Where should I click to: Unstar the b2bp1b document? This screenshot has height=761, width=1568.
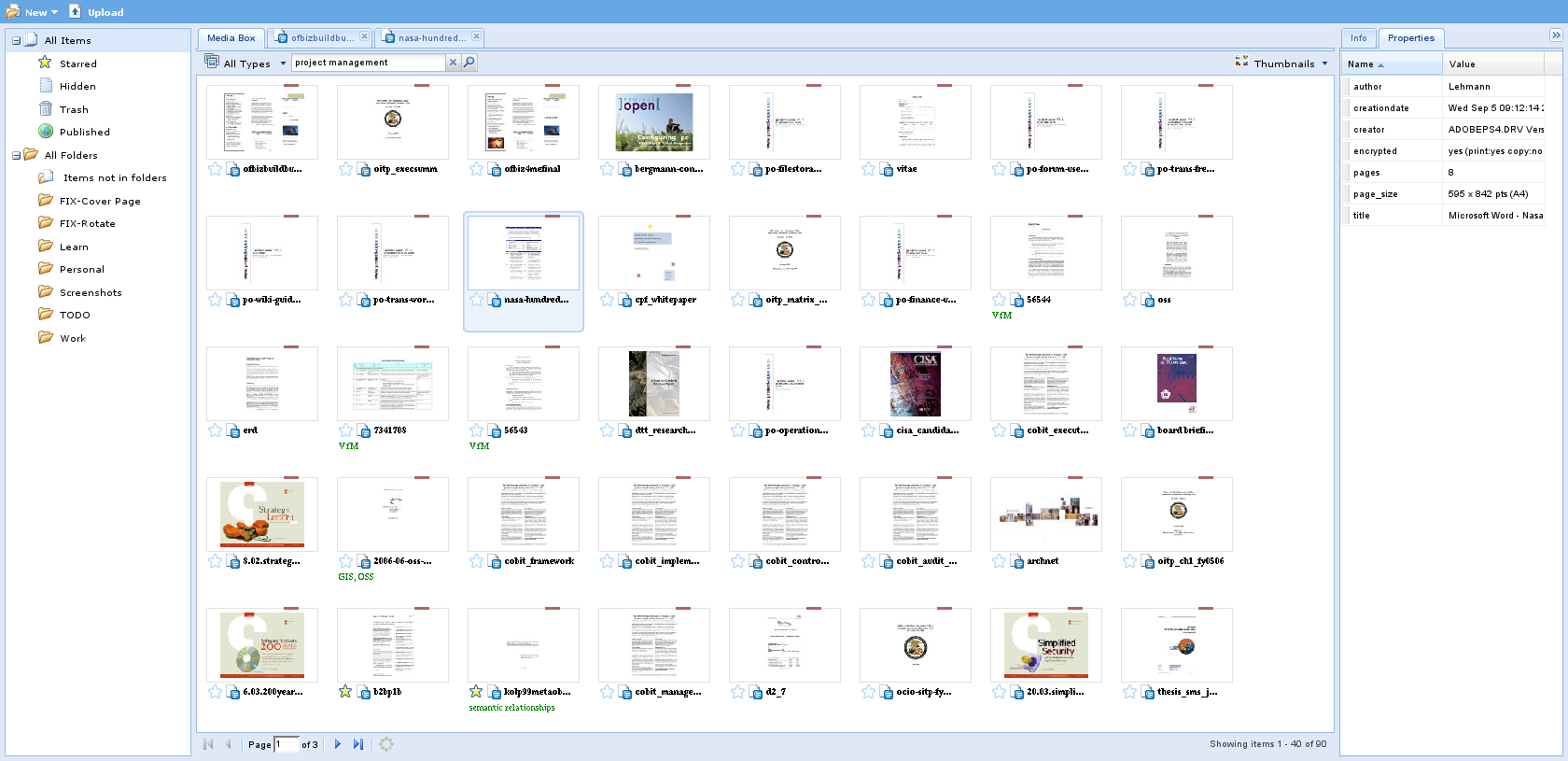pyautogui.click(x=345, y=692)
